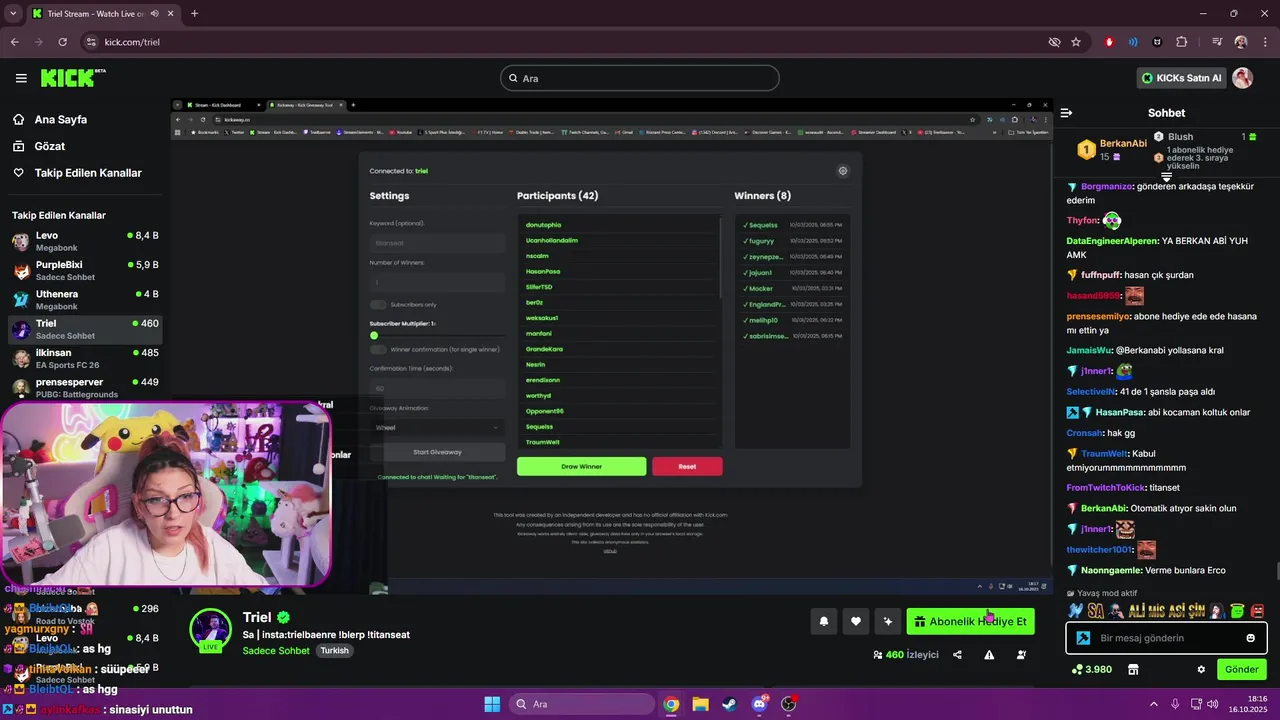Show hidden system tray icons chevron
Screen dimensions: 1280x720
pyautogui.click(x=1153, y=704)
